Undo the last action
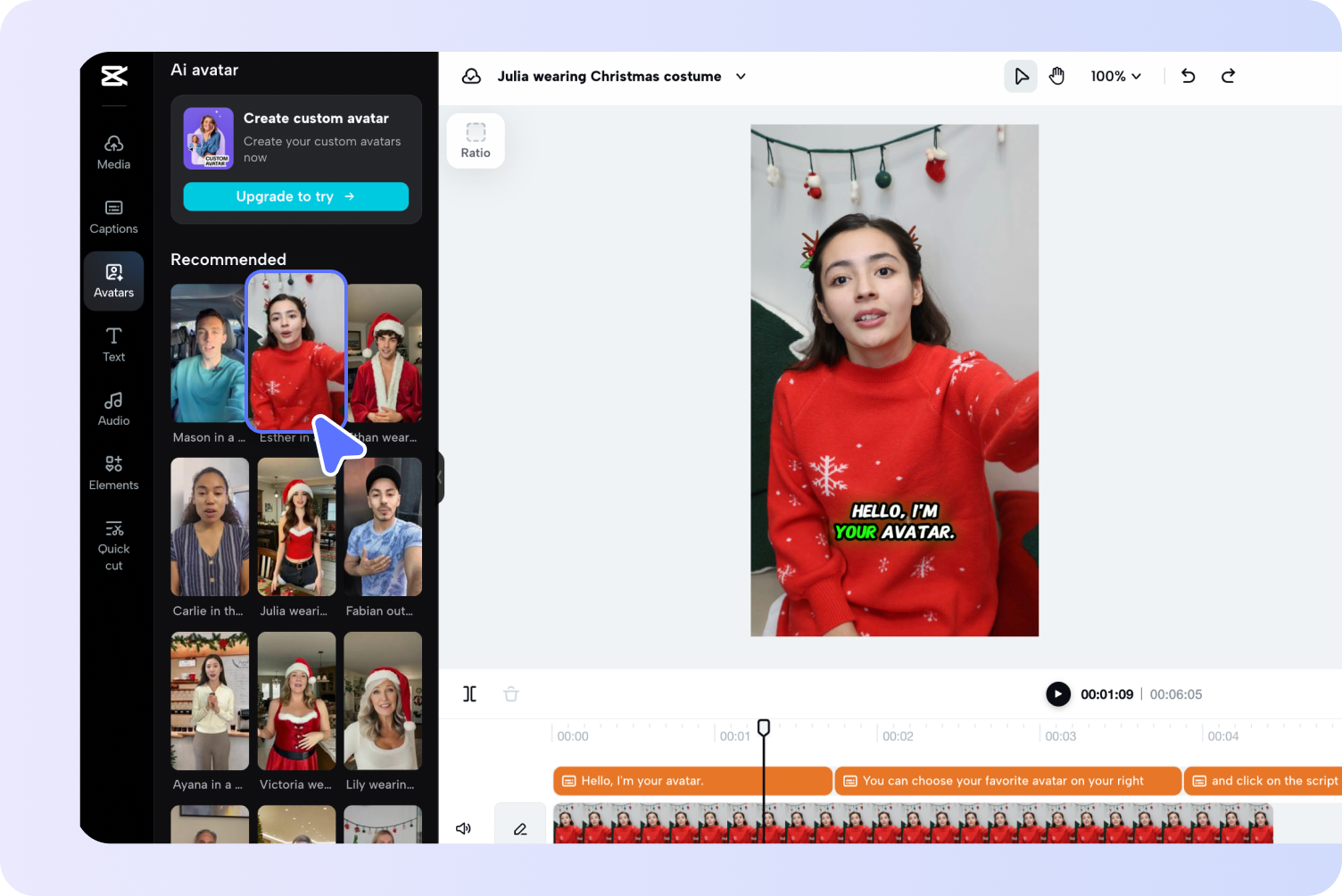 (x=1188, y=76)
